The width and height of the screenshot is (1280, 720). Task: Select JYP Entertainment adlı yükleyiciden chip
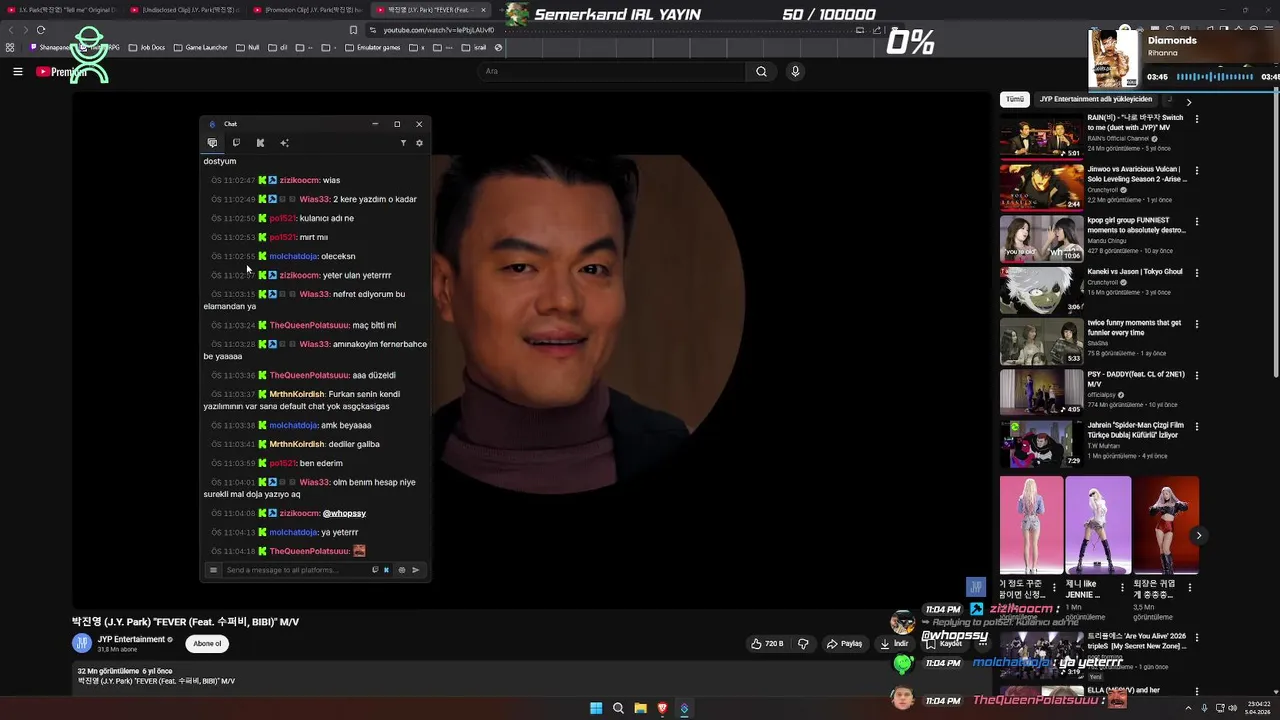point(1096,100)
